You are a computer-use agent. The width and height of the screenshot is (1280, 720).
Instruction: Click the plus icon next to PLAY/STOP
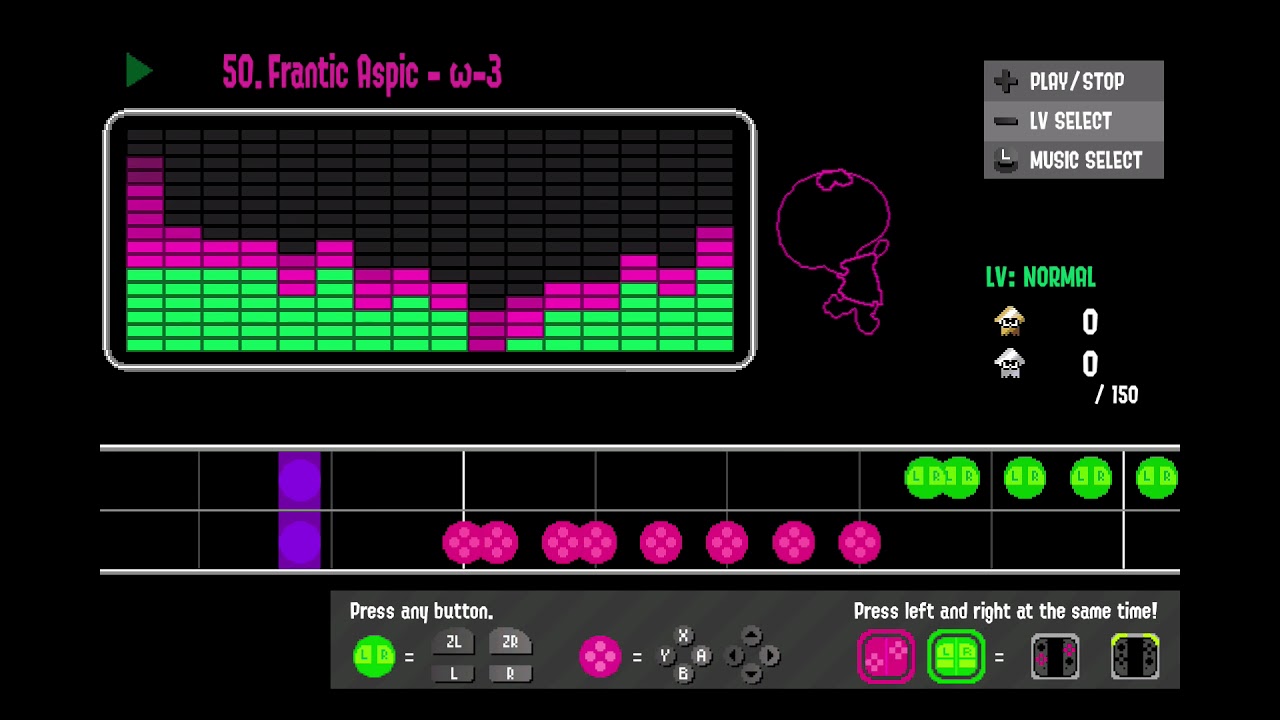click(x=1006, y=81)
